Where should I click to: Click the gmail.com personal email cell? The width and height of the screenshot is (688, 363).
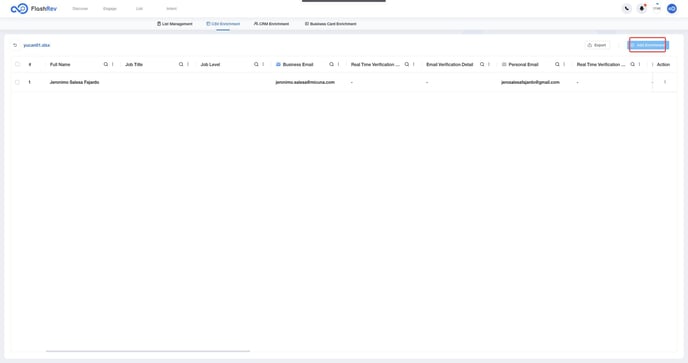coord(530,82)
